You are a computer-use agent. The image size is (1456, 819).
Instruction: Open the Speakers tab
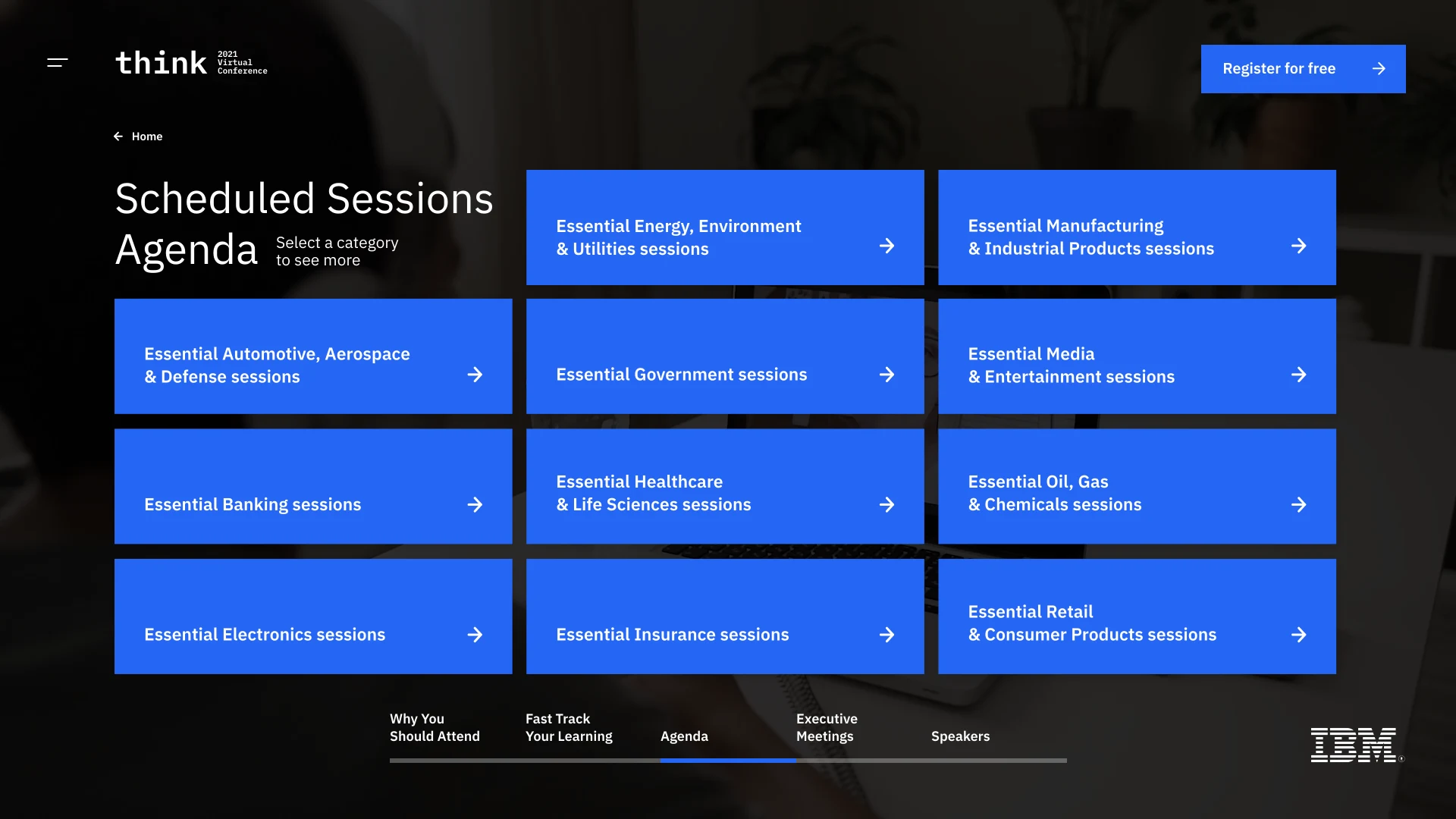click(x=960, y=736)
